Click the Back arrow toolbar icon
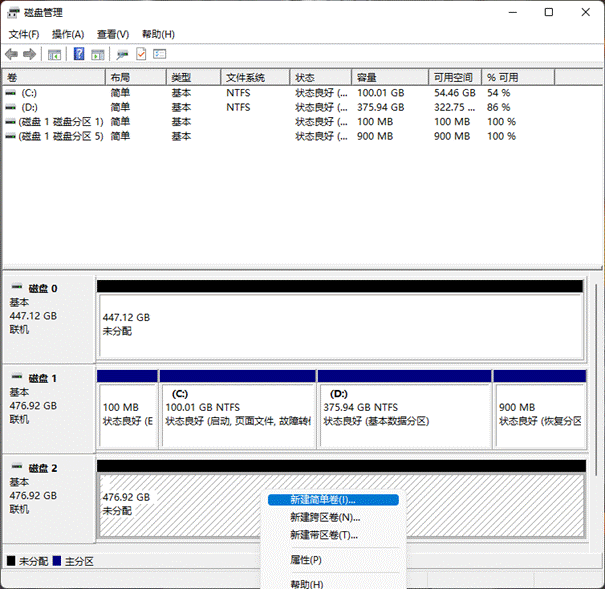This screenshot has height=589, width=605. click(11, 54)
